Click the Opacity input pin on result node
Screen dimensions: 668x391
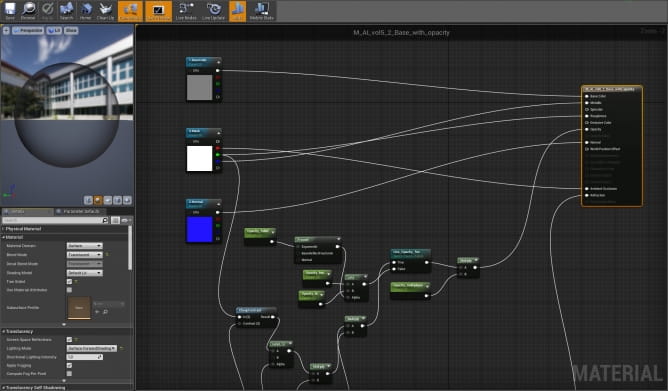[587, 129]
